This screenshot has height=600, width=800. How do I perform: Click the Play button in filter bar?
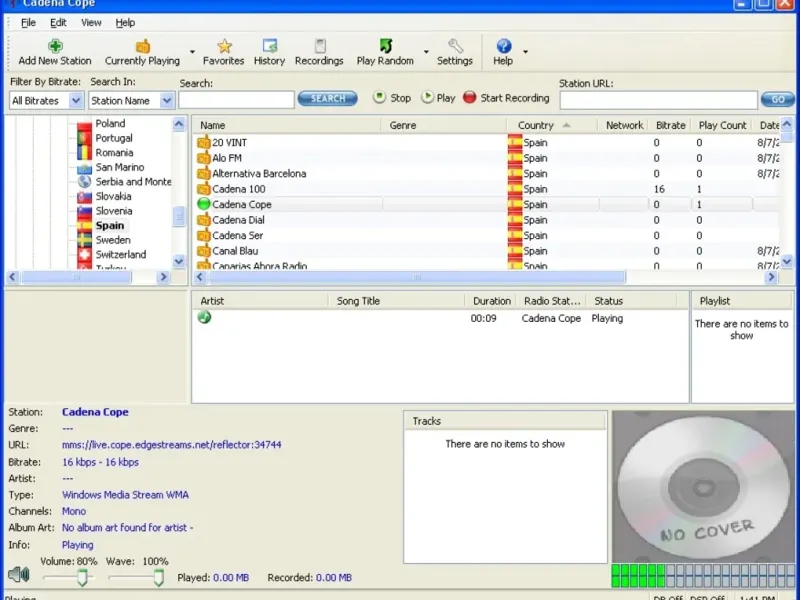pos(438,98)
